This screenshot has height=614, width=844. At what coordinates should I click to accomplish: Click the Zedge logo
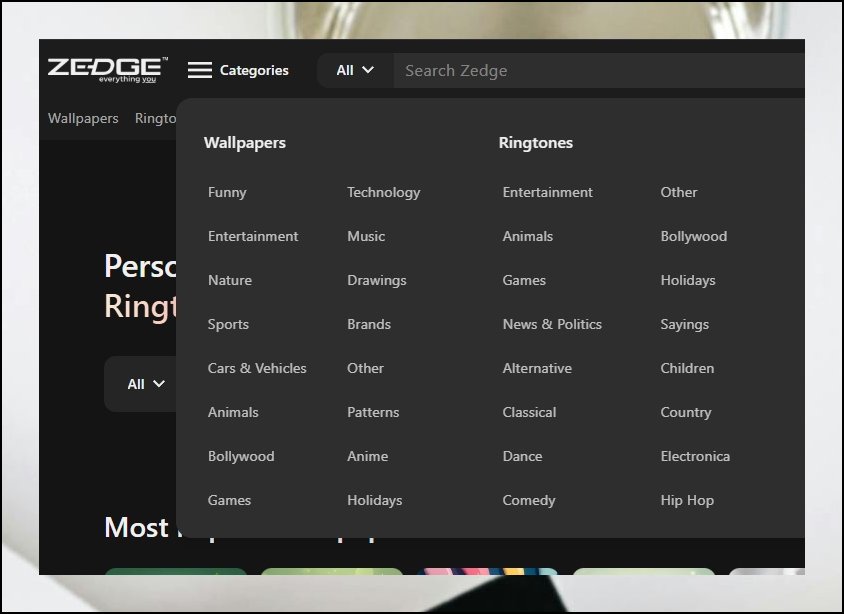108,70
